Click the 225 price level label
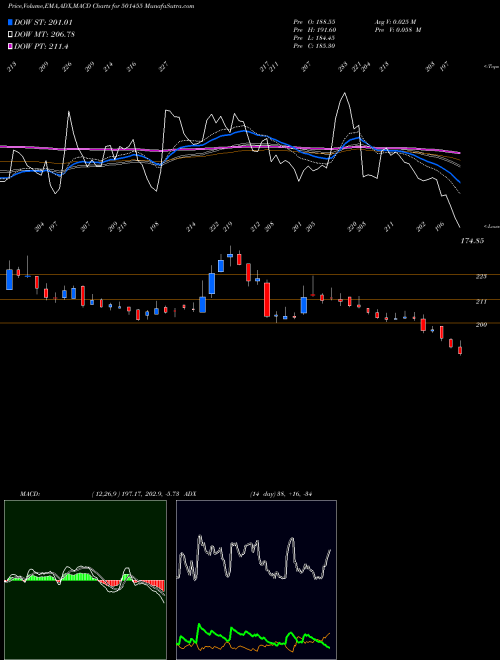500x660 pixels. click(481, 277)
